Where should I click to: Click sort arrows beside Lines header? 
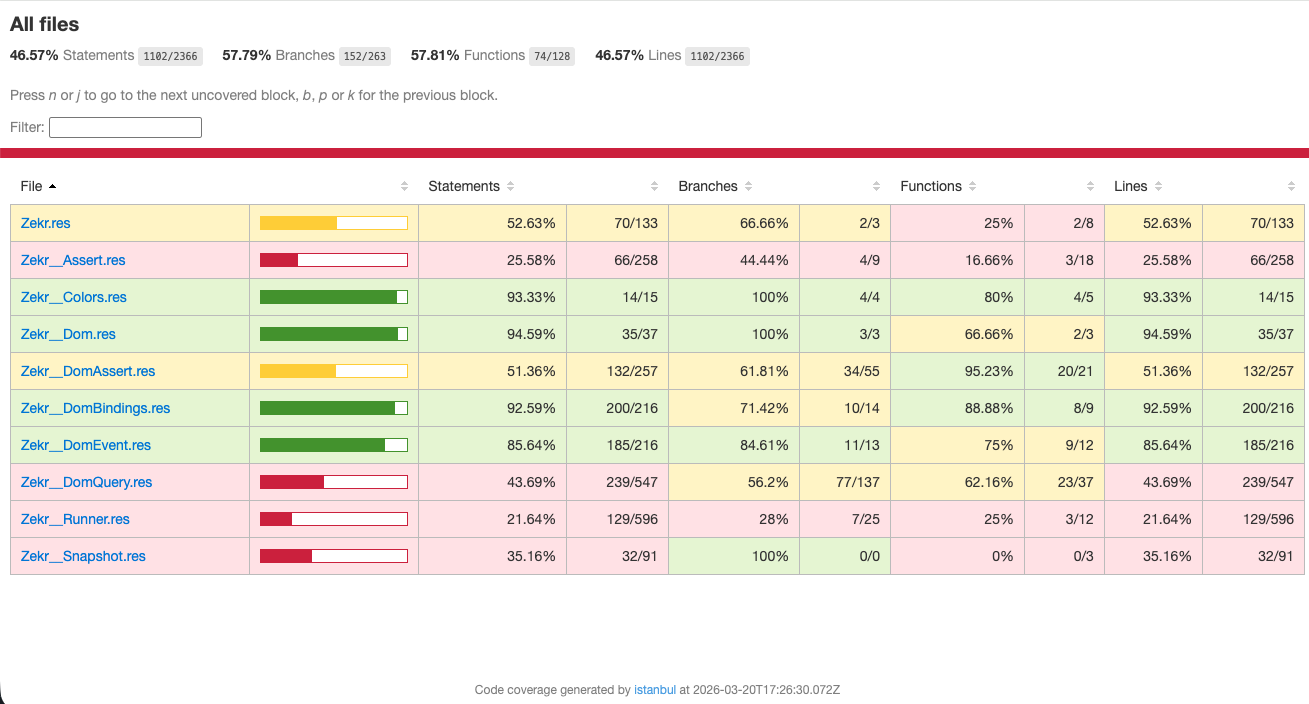click(x=1158, y=187)
